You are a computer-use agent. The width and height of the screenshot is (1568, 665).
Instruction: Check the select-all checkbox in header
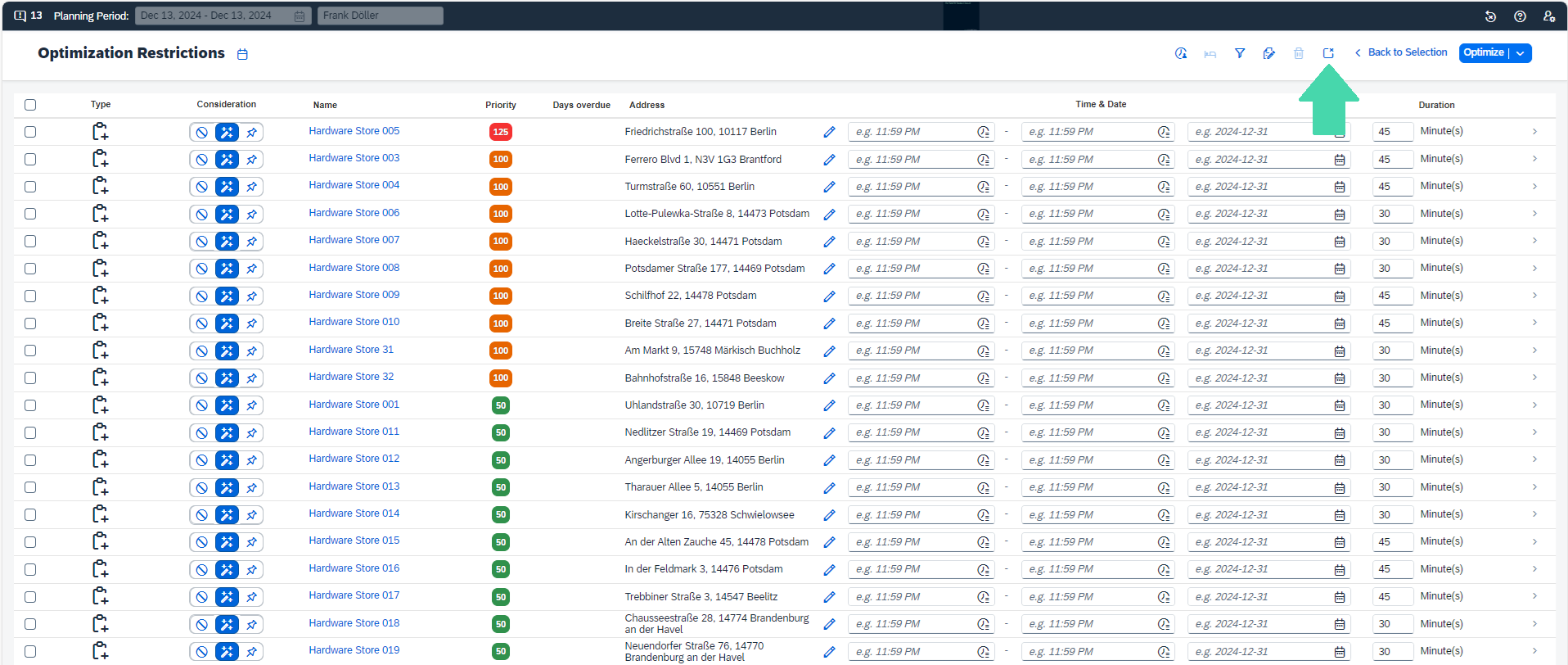[x=30, y=105]
